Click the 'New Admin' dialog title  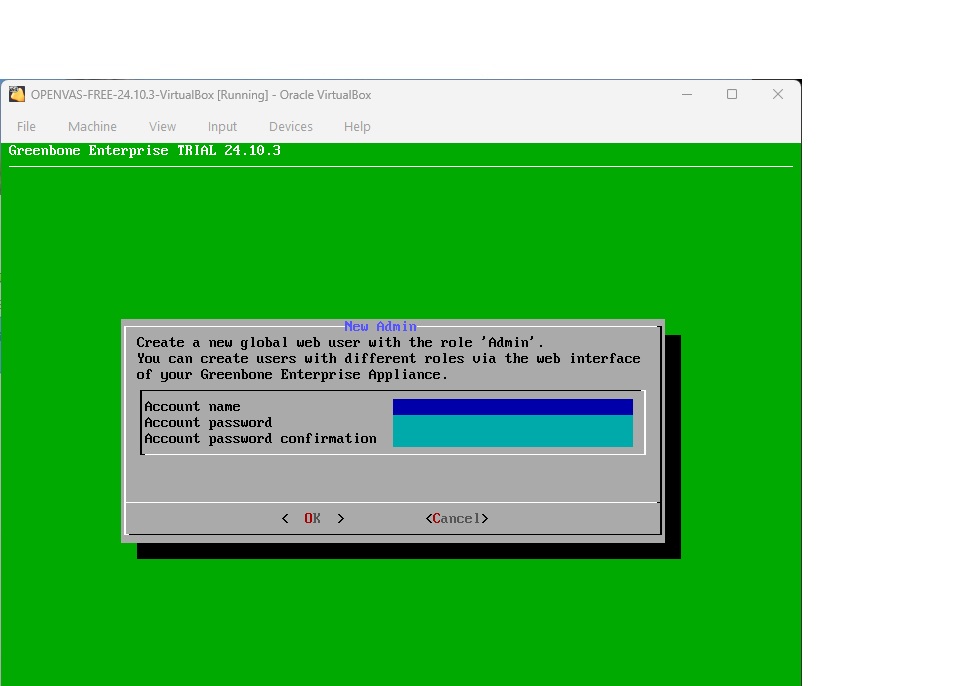[x=380, y=327]
